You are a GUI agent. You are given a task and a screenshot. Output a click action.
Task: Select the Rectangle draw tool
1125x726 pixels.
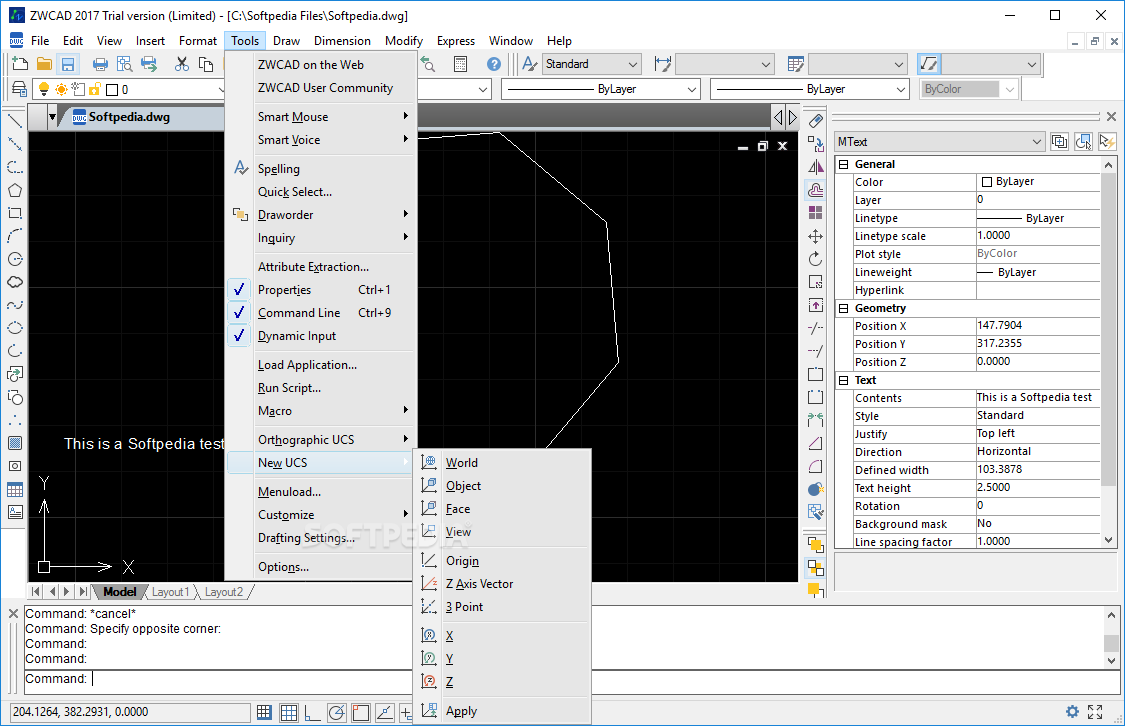click(14, 213)
